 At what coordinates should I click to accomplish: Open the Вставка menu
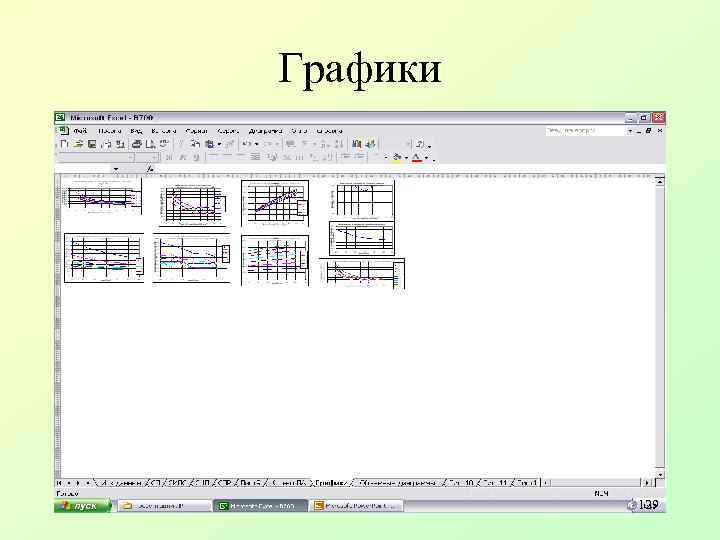click(163, 131)
